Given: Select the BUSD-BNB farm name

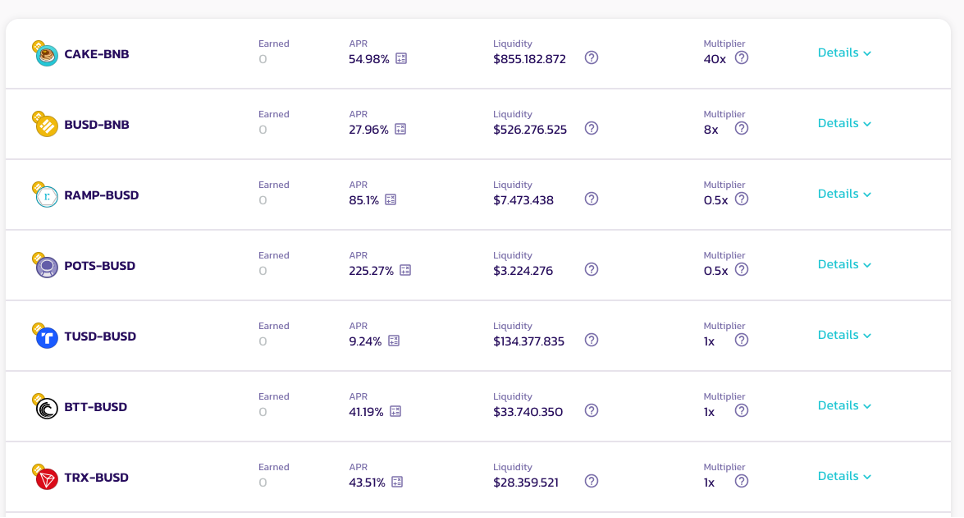Looking at the screenshot, I should click(97, 125).
